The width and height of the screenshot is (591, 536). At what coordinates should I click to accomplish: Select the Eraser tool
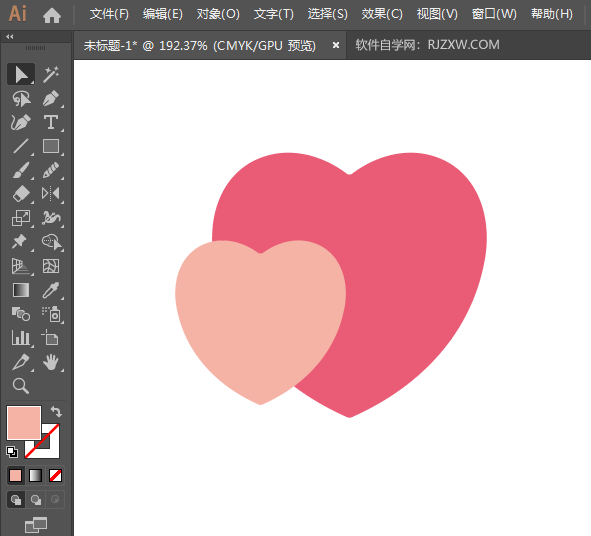click(21, 194)
